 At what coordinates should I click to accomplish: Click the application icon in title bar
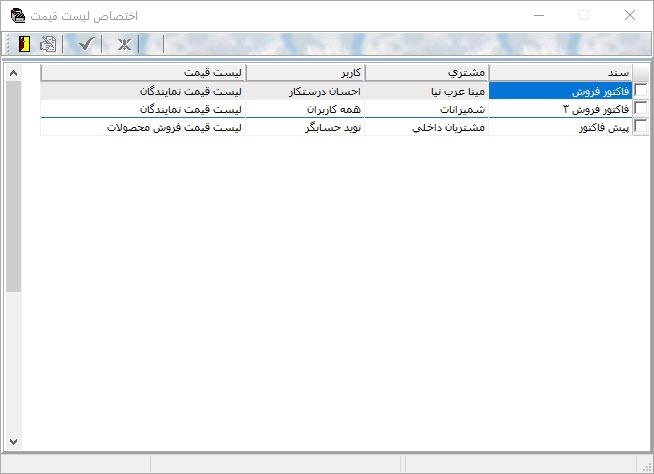coord(17,15)
